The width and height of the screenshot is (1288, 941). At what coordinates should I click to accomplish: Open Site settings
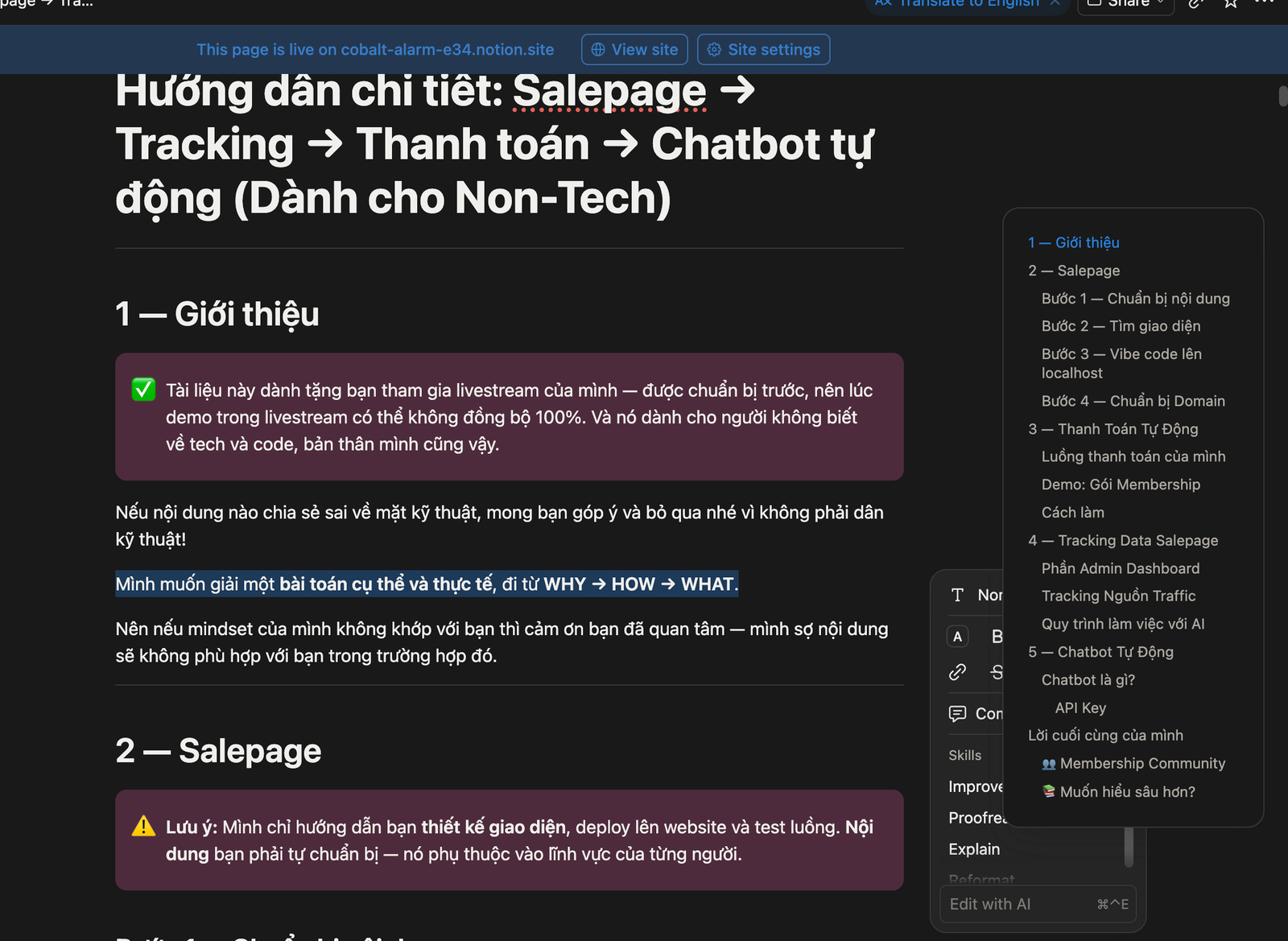point(763,50)
